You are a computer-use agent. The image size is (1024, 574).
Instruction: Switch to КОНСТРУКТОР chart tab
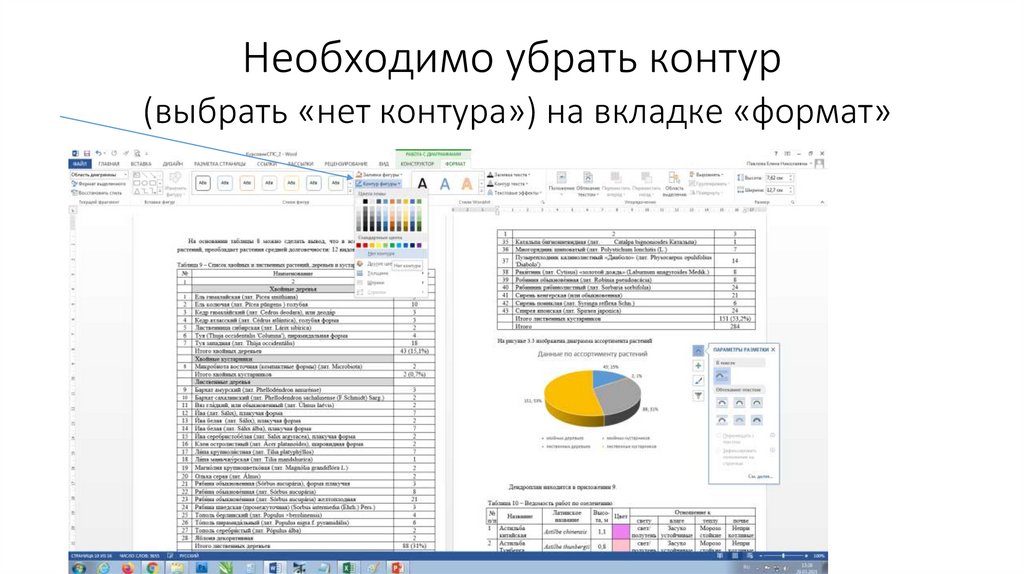(x=417, y=164)
